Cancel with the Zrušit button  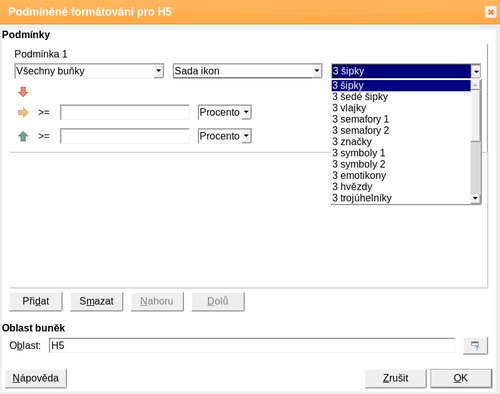click(395, 378)
